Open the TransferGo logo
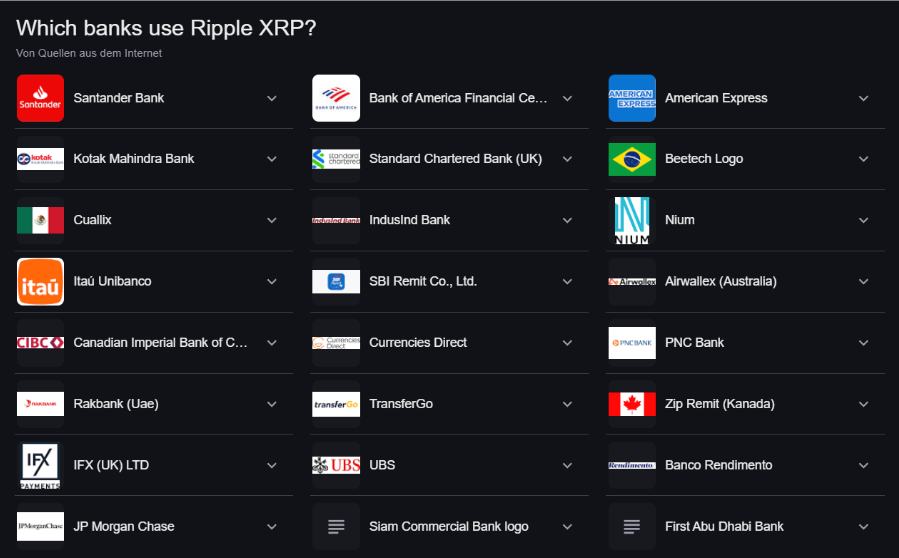This screenshot has height=558, width=899. (x=336, y=404)
